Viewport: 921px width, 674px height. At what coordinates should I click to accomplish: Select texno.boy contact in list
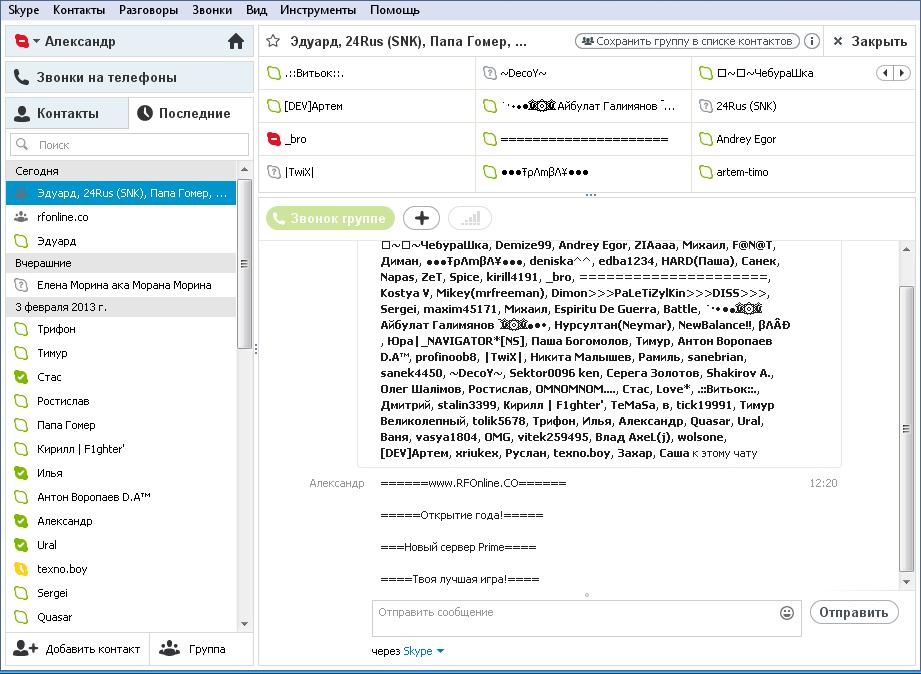pyautogui.click(x=121, y=569)
